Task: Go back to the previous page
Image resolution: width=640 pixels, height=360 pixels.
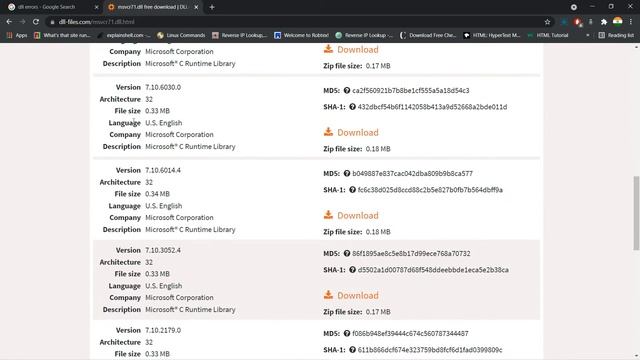Action: click(9, 22)
